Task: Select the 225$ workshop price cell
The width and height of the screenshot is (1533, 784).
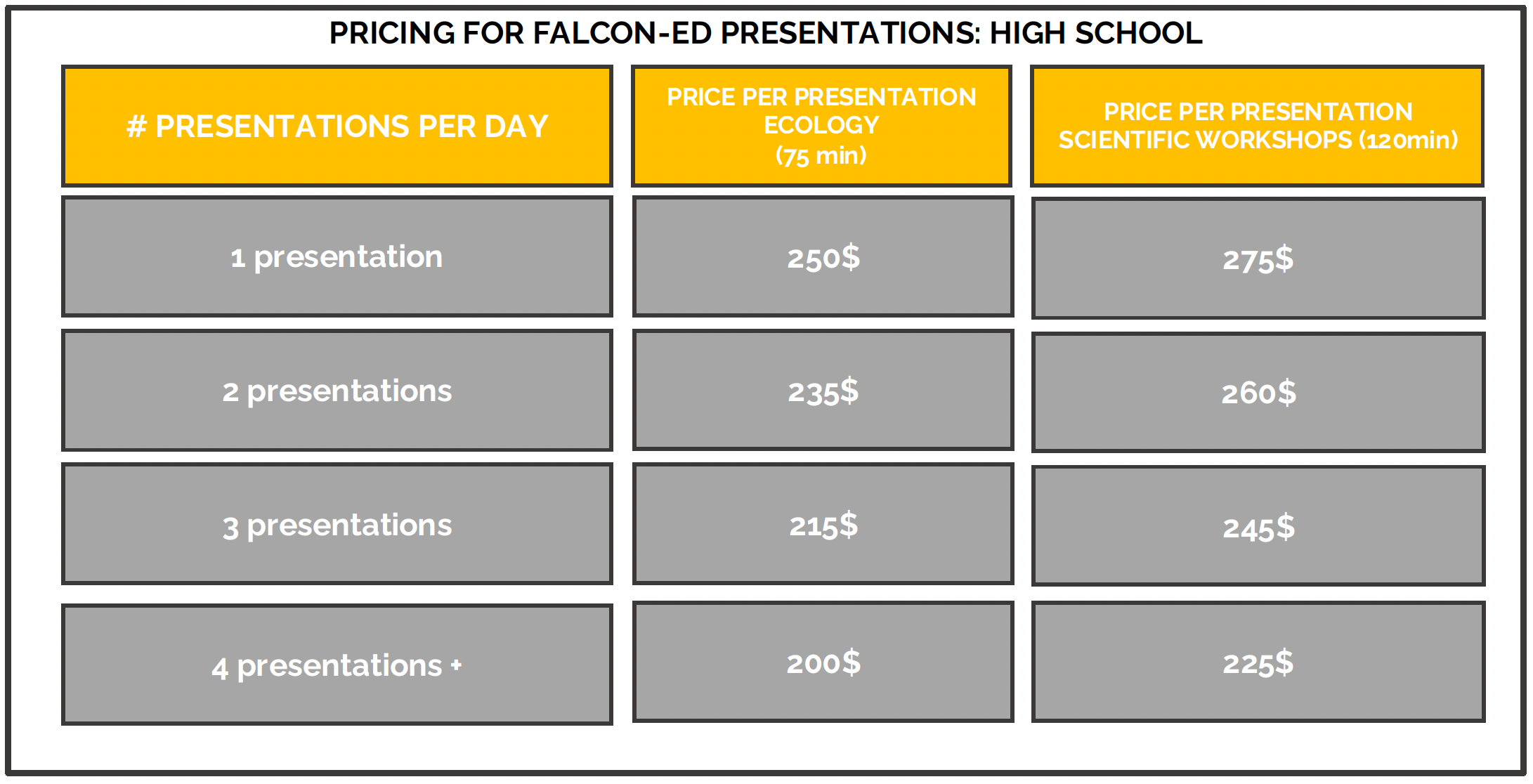Action: (x=1258, y=663)
